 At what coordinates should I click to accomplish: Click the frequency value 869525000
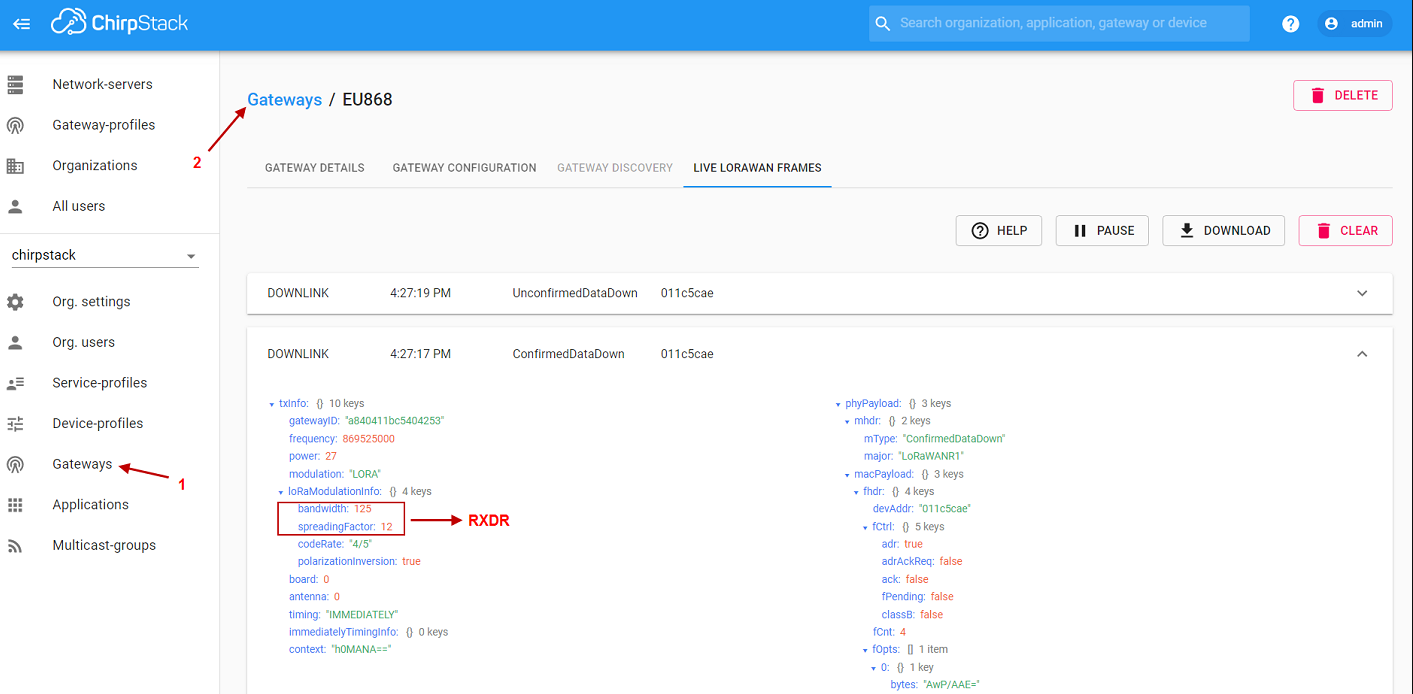[x=369, y=439]
